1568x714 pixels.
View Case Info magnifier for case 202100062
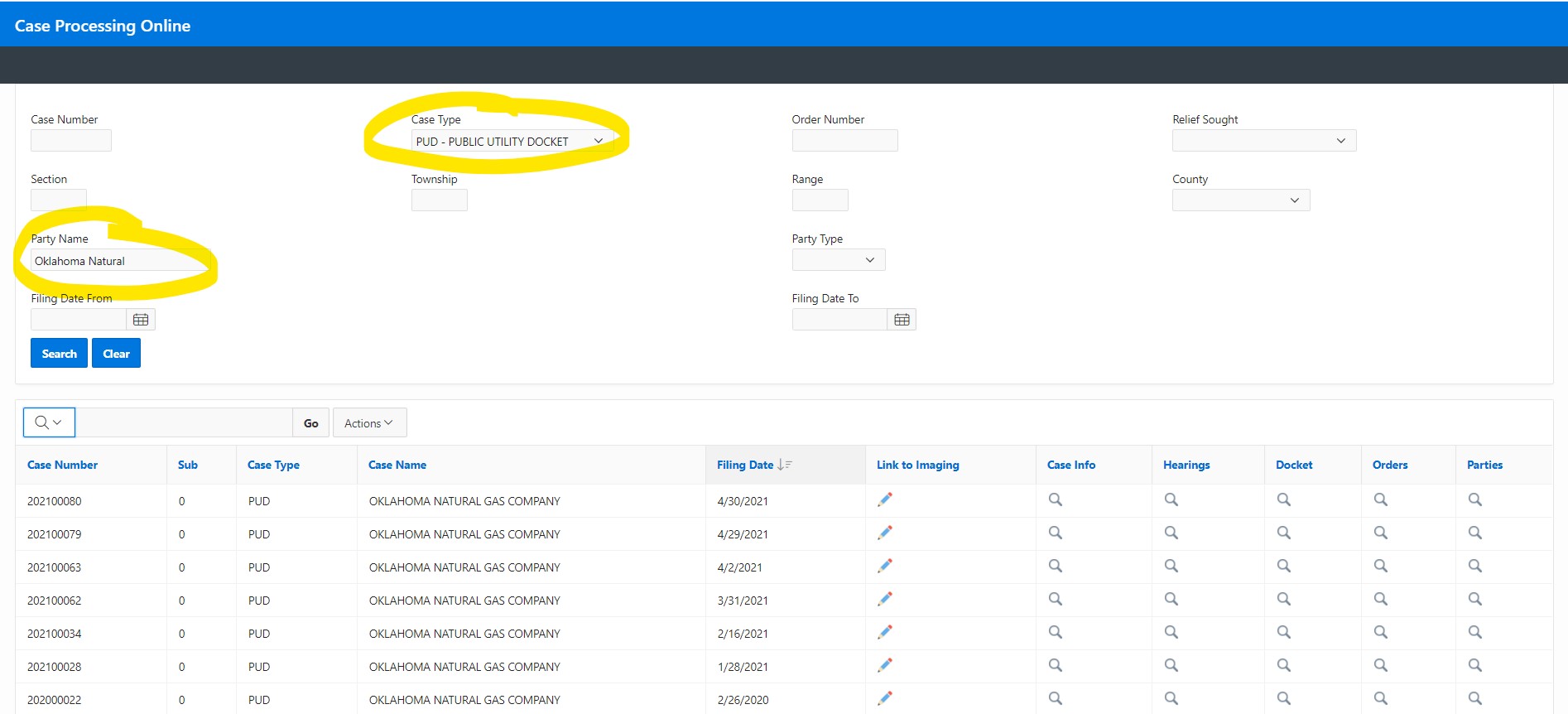coord(1056,599)
